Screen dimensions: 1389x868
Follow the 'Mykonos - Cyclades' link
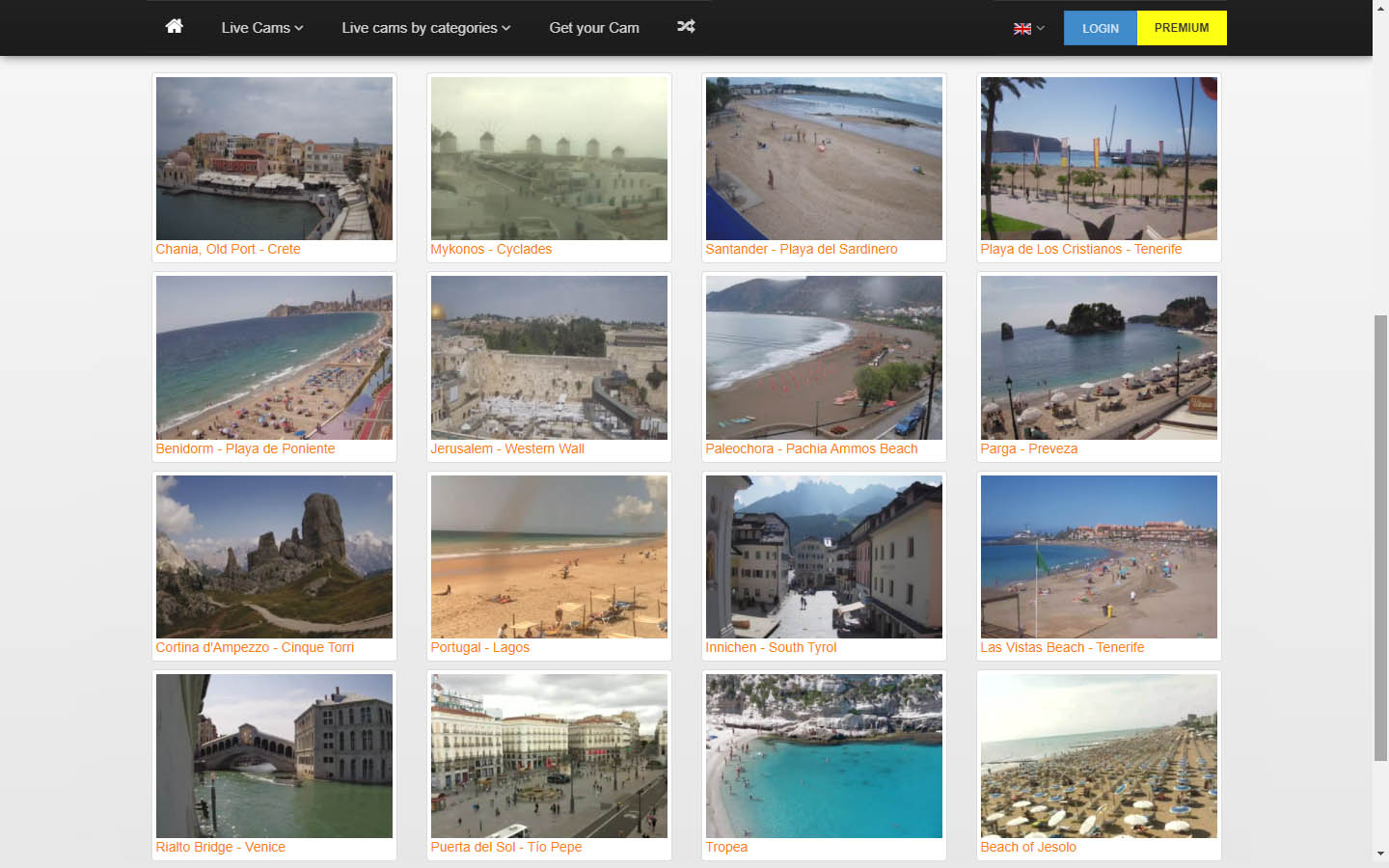491,249
